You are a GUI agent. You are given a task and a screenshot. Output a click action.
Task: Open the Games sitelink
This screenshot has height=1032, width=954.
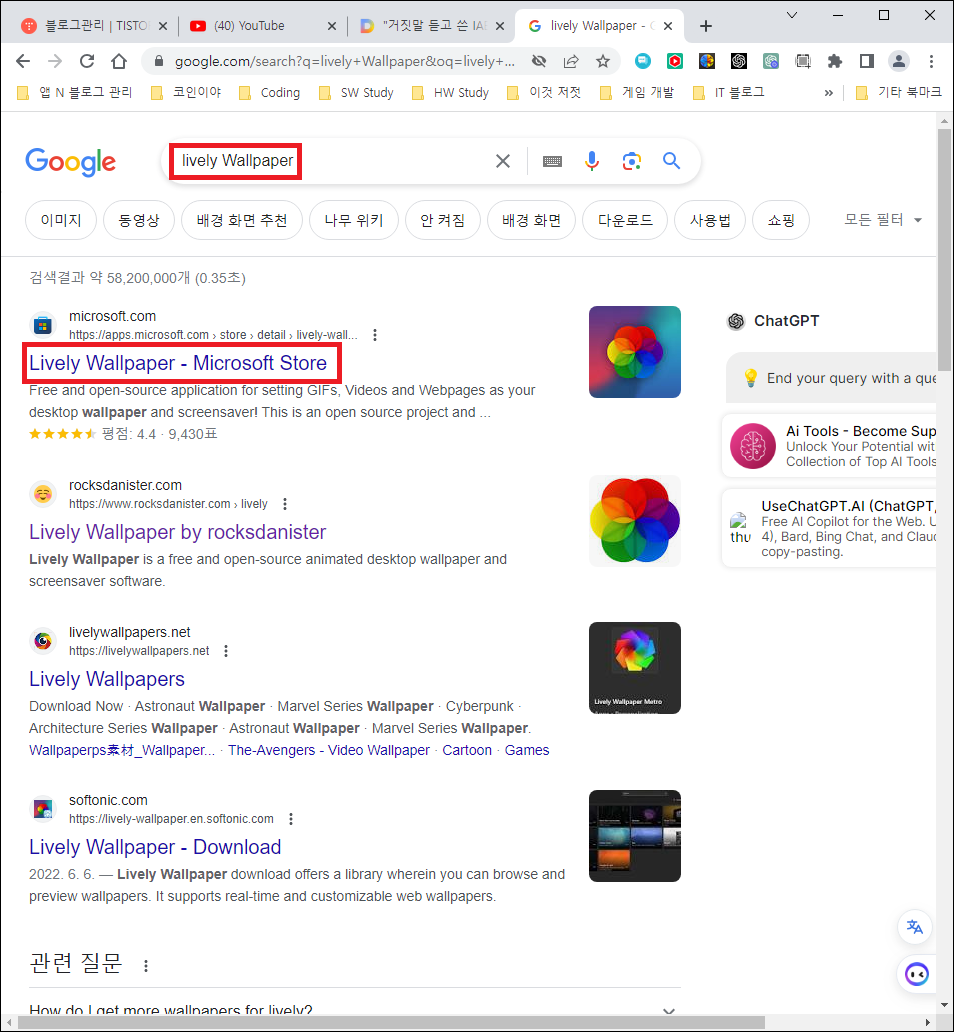[527, 750]
